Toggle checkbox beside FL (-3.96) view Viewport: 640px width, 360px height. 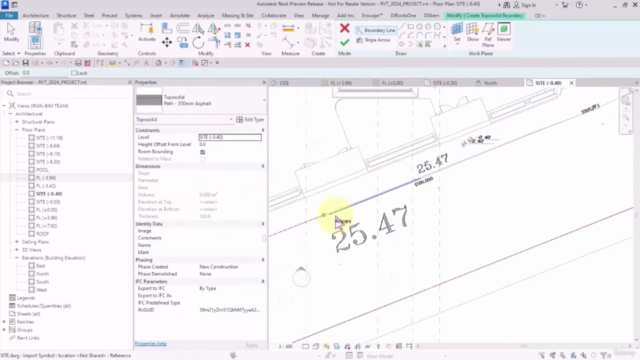tap(31, 178)
